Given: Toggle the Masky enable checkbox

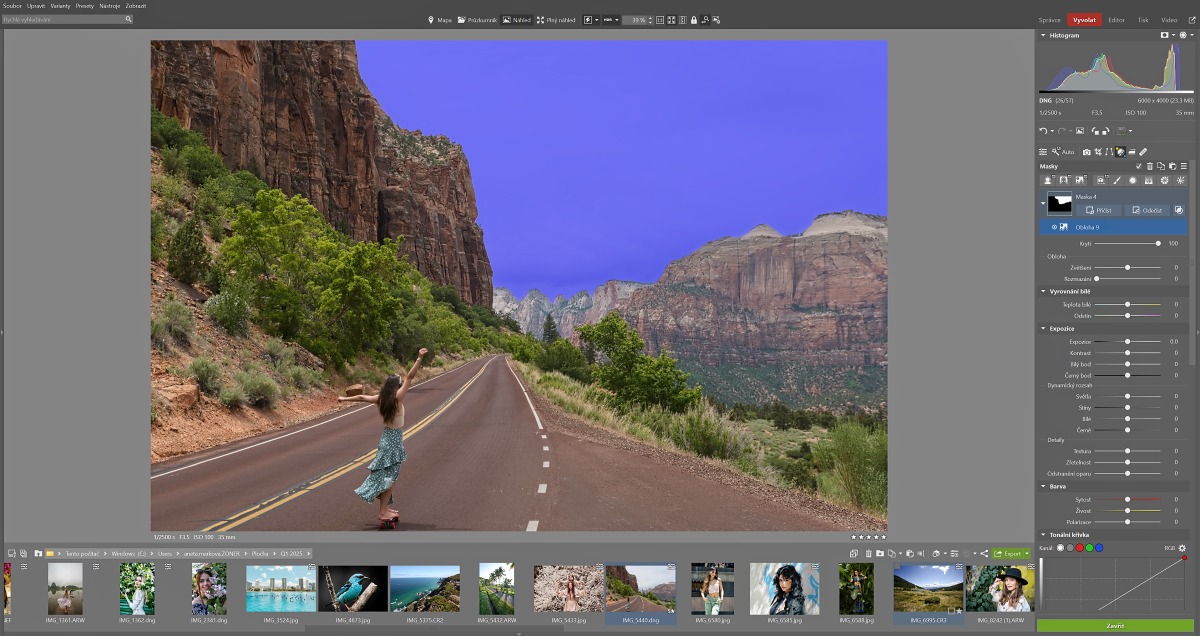Looking at the screenshot, I should 1138,166.
